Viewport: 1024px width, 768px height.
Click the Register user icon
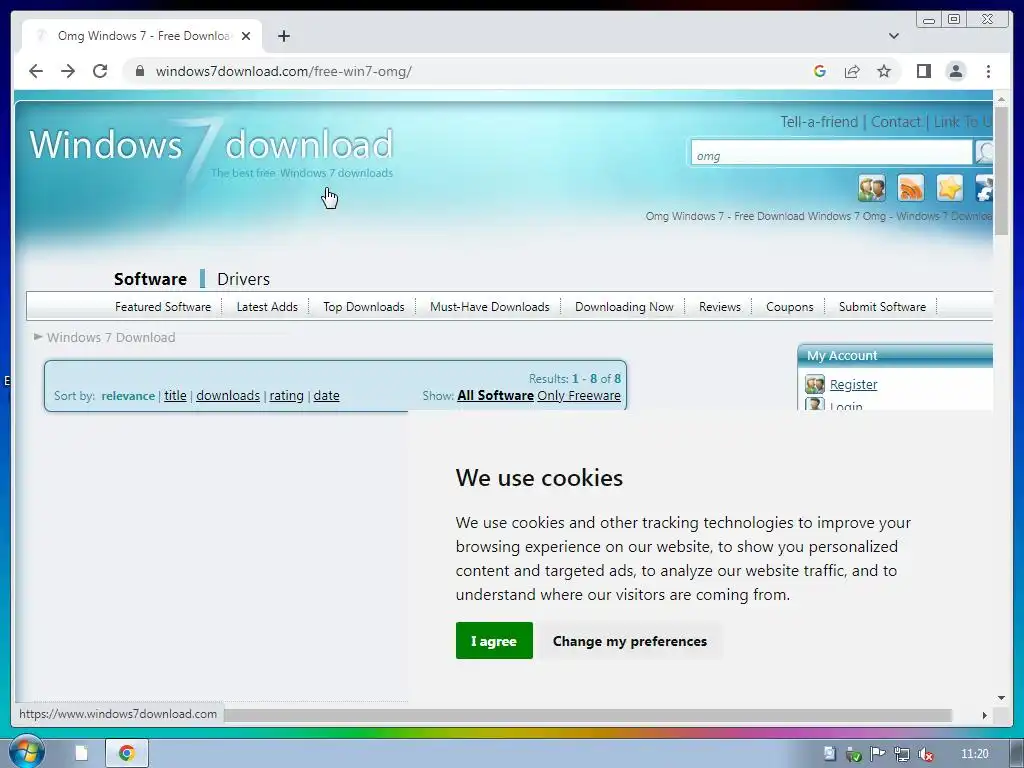(814, 384)
